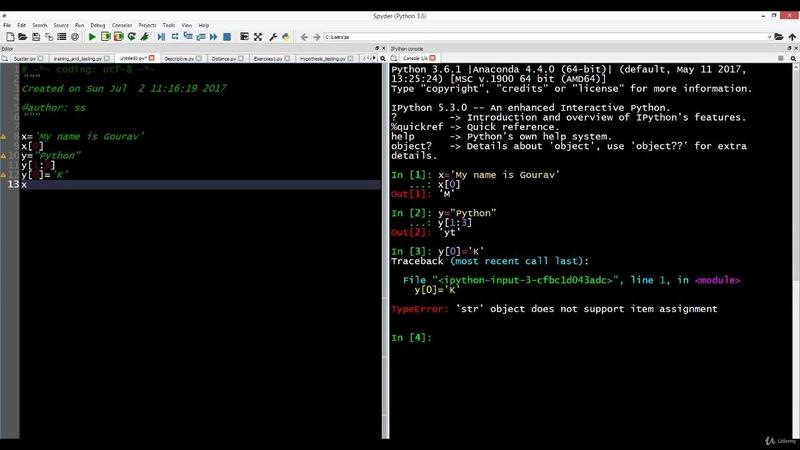Open the PYTHONPATH manager icon
Image resolution: width=800 pixels, height=450 pixels.
click(x=286, y=37)
